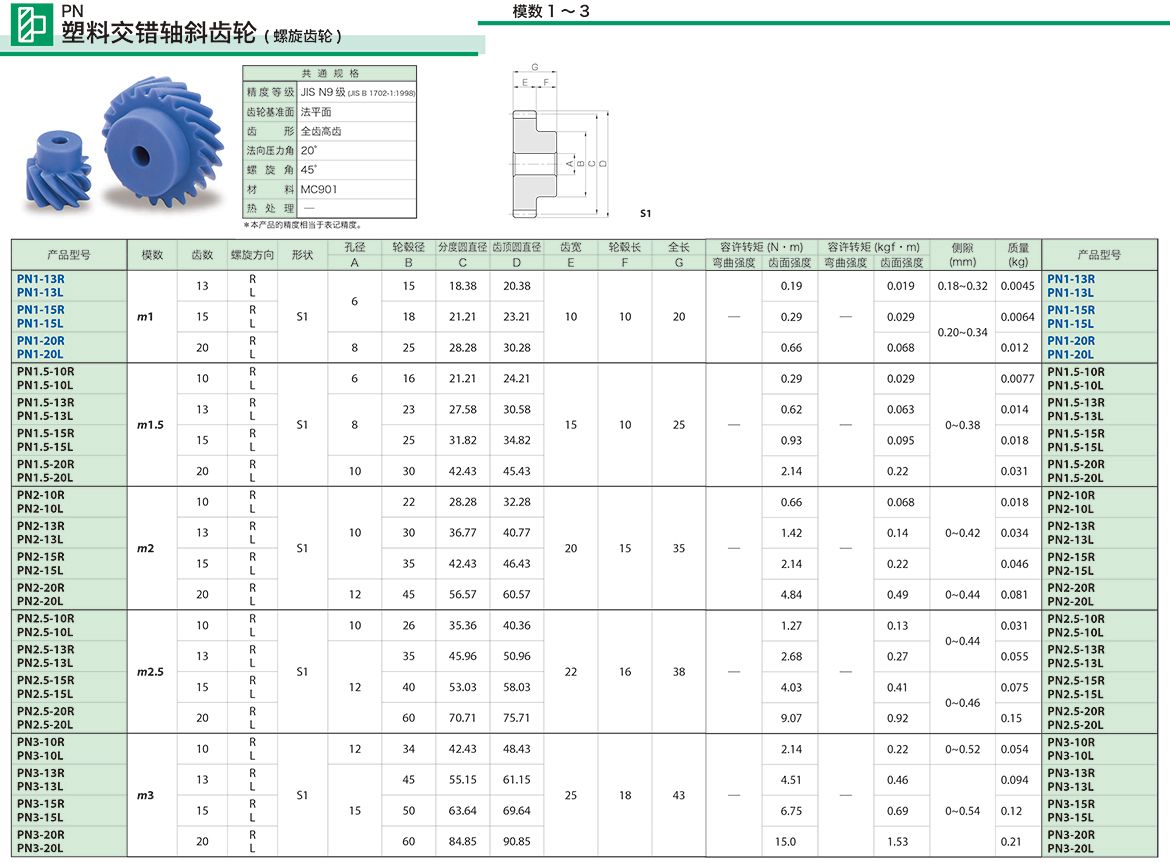Select the 齿顶圆直径 column header
Viewport: 1170px width, 863px height.
tap(517, 247)
